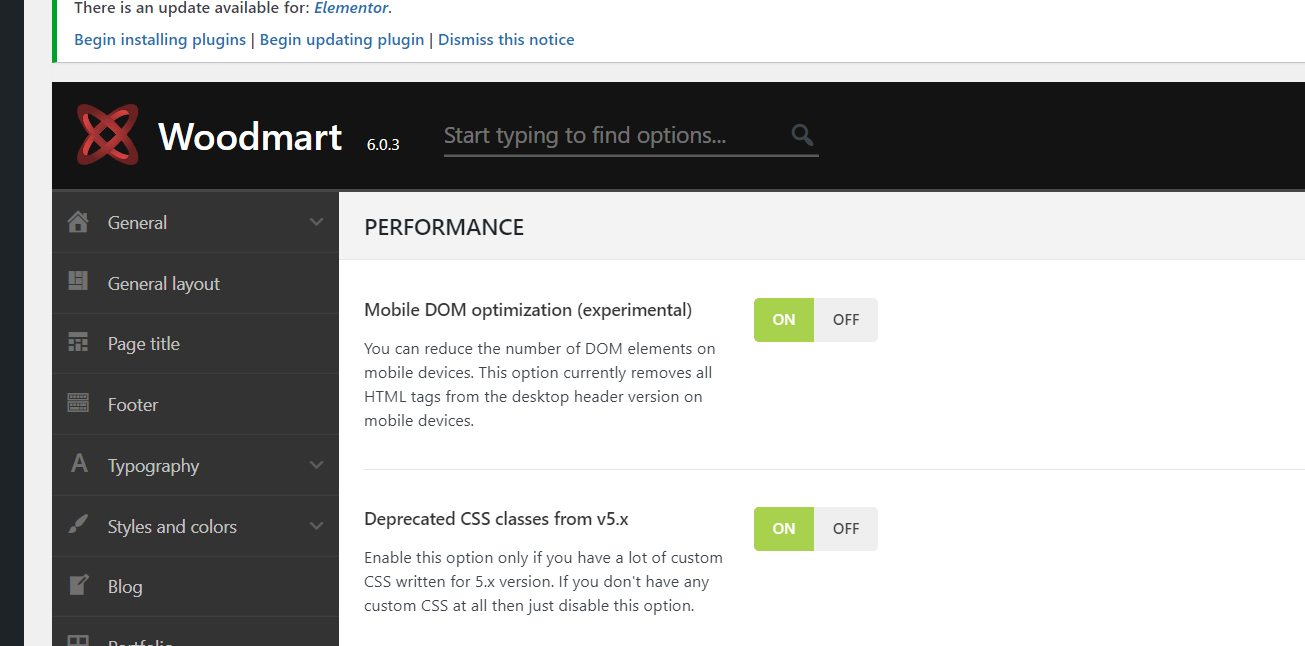Switch Mobile DOM optimization to ON
This screenshot has height=646, width=1305.
(x=784, y=320)
